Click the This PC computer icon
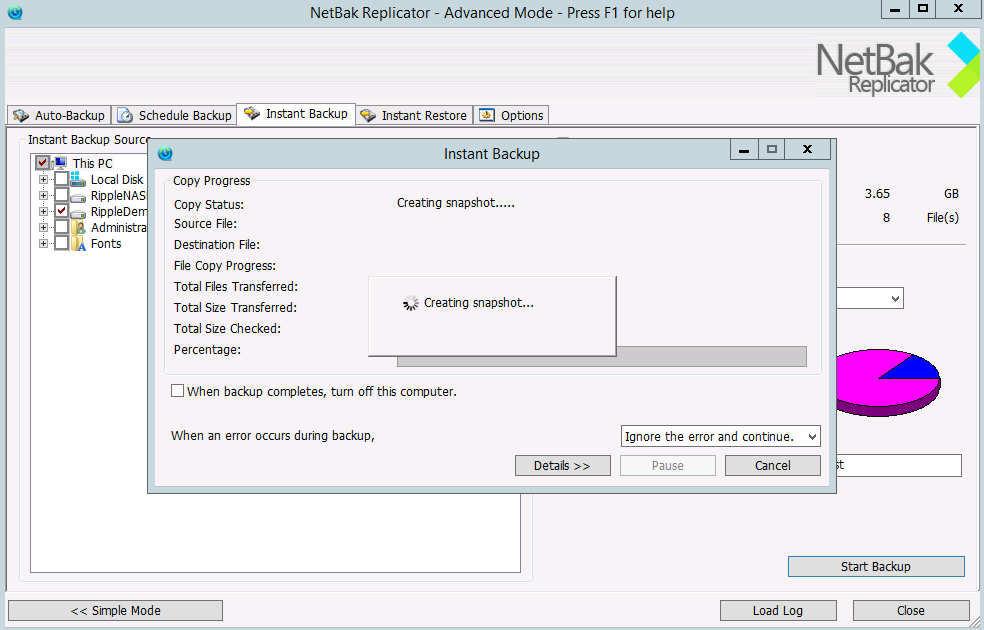Screen dimensions: 984x630 pyautogui.click(x=60, y=163)
